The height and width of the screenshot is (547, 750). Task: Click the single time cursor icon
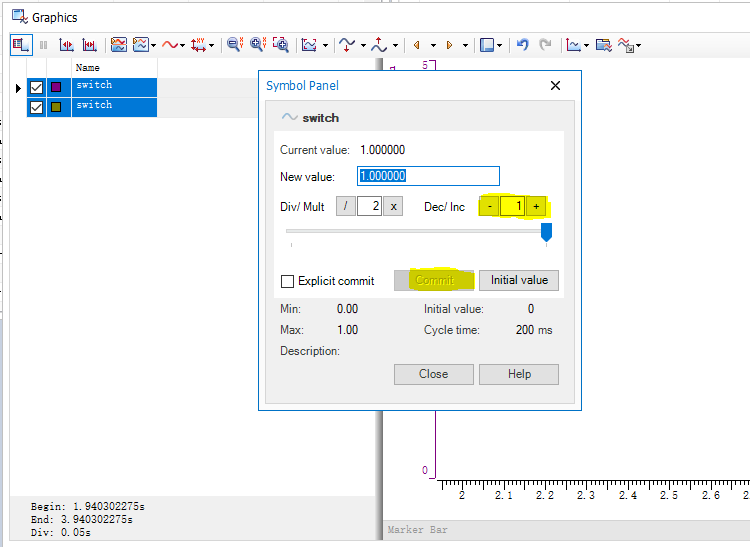click(66, 45)
